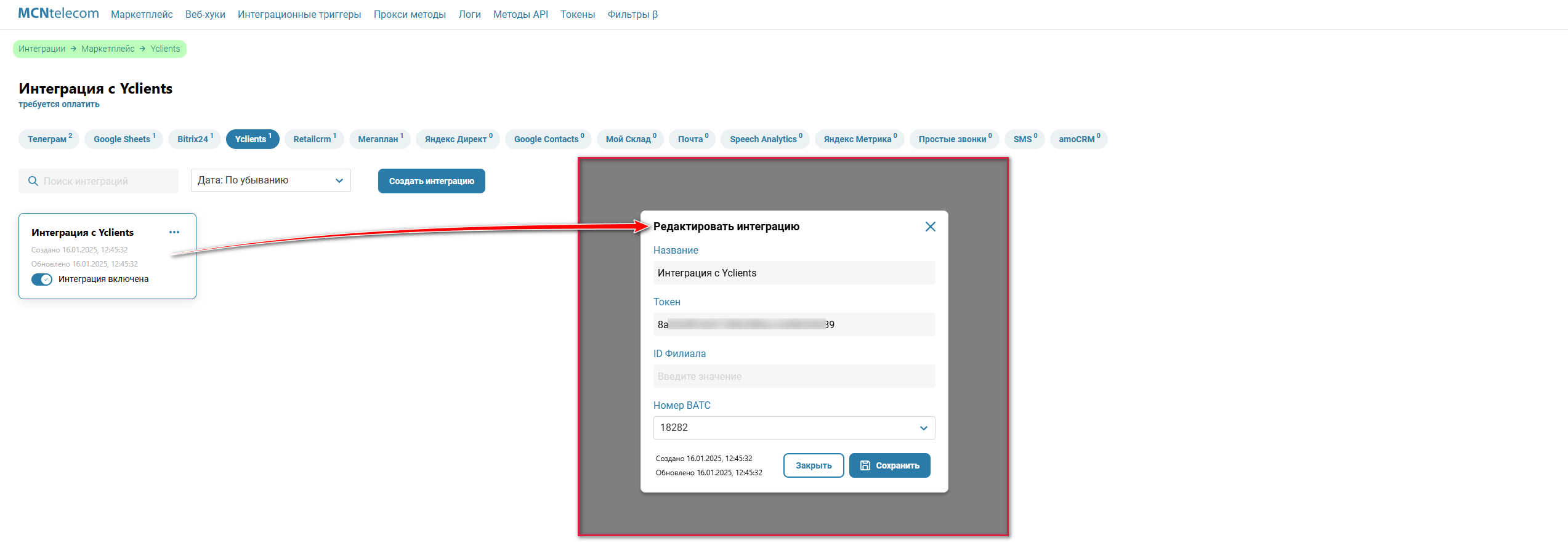
Task: Select the Speech Analytics tab
Action: (x=765, y=139)
